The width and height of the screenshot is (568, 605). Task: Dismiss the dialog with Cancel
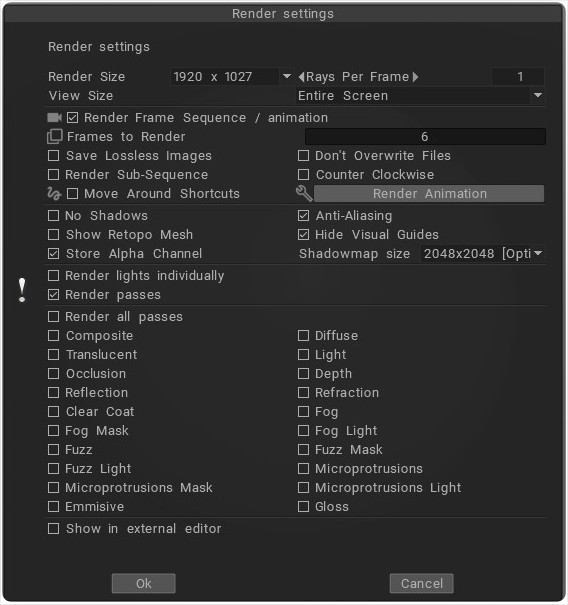tap(421, 583)
